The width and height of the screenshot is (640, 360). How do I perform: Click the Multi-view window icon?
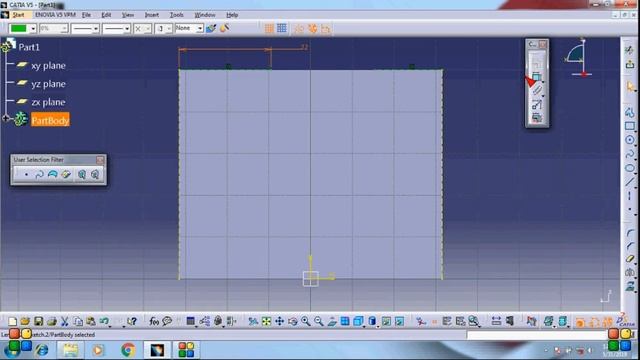point(345,322)
